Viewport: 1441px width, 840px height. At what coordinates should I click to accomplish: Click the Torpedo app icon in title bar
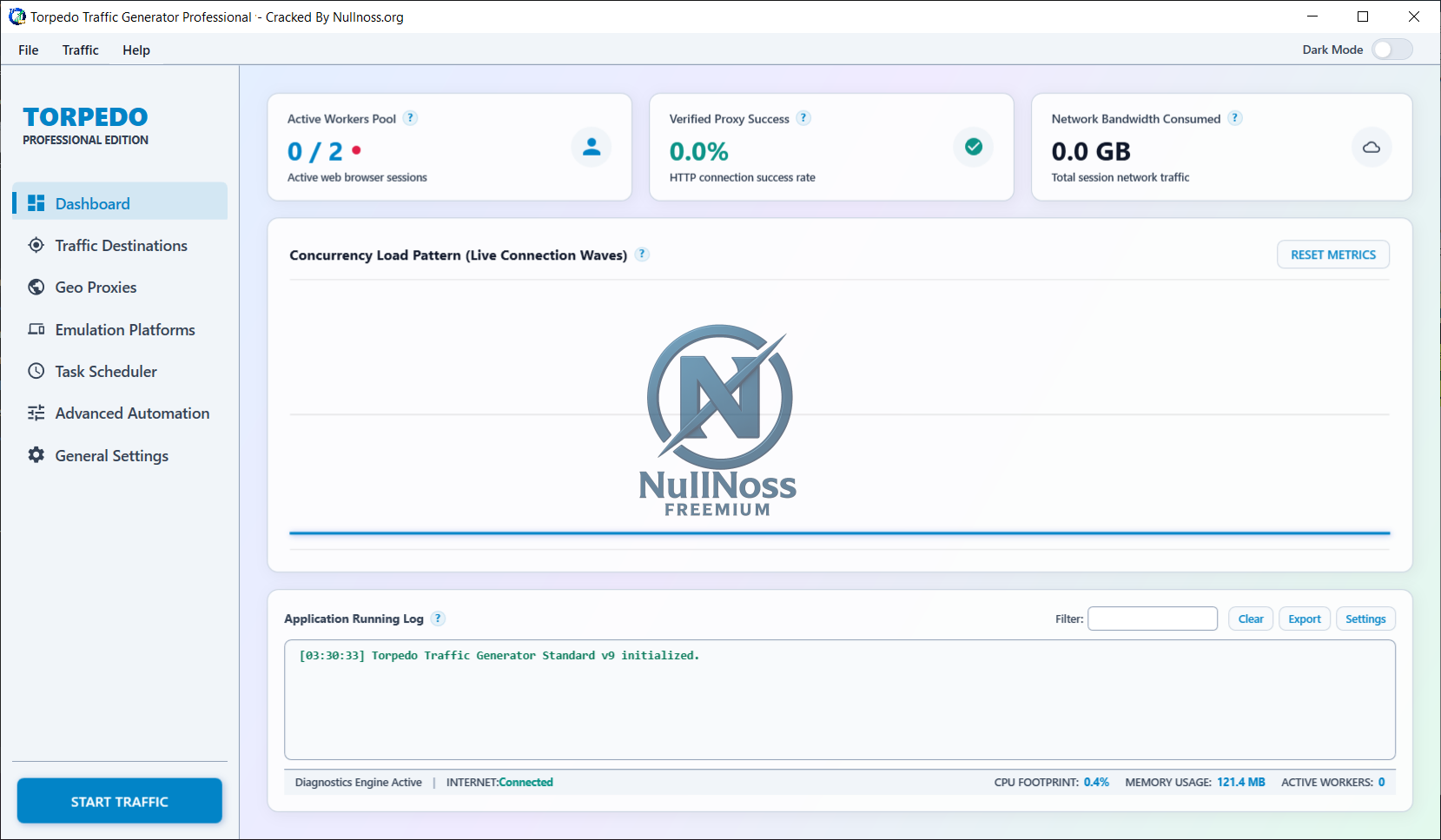click(17, 17)
